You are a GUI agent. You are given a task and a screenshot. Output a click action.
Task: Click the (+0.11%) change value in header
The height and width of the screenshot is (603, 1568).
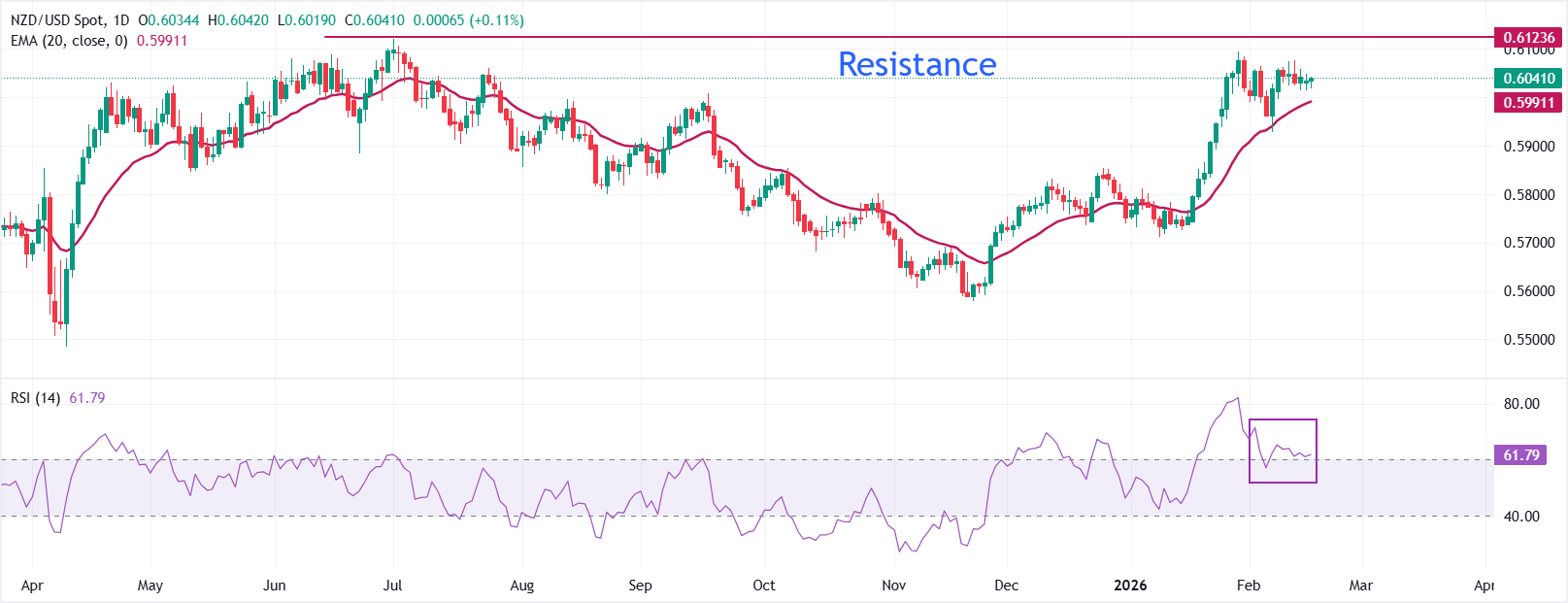496,20
